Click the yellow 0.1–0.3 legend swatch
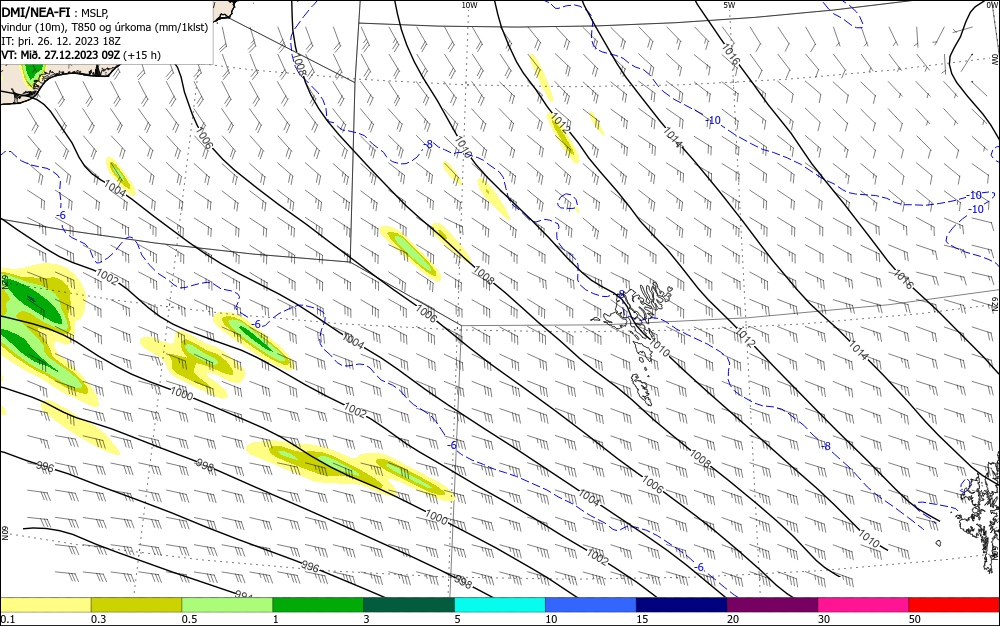The width and height of the screenshot is (1000, 626). (46, 605)
